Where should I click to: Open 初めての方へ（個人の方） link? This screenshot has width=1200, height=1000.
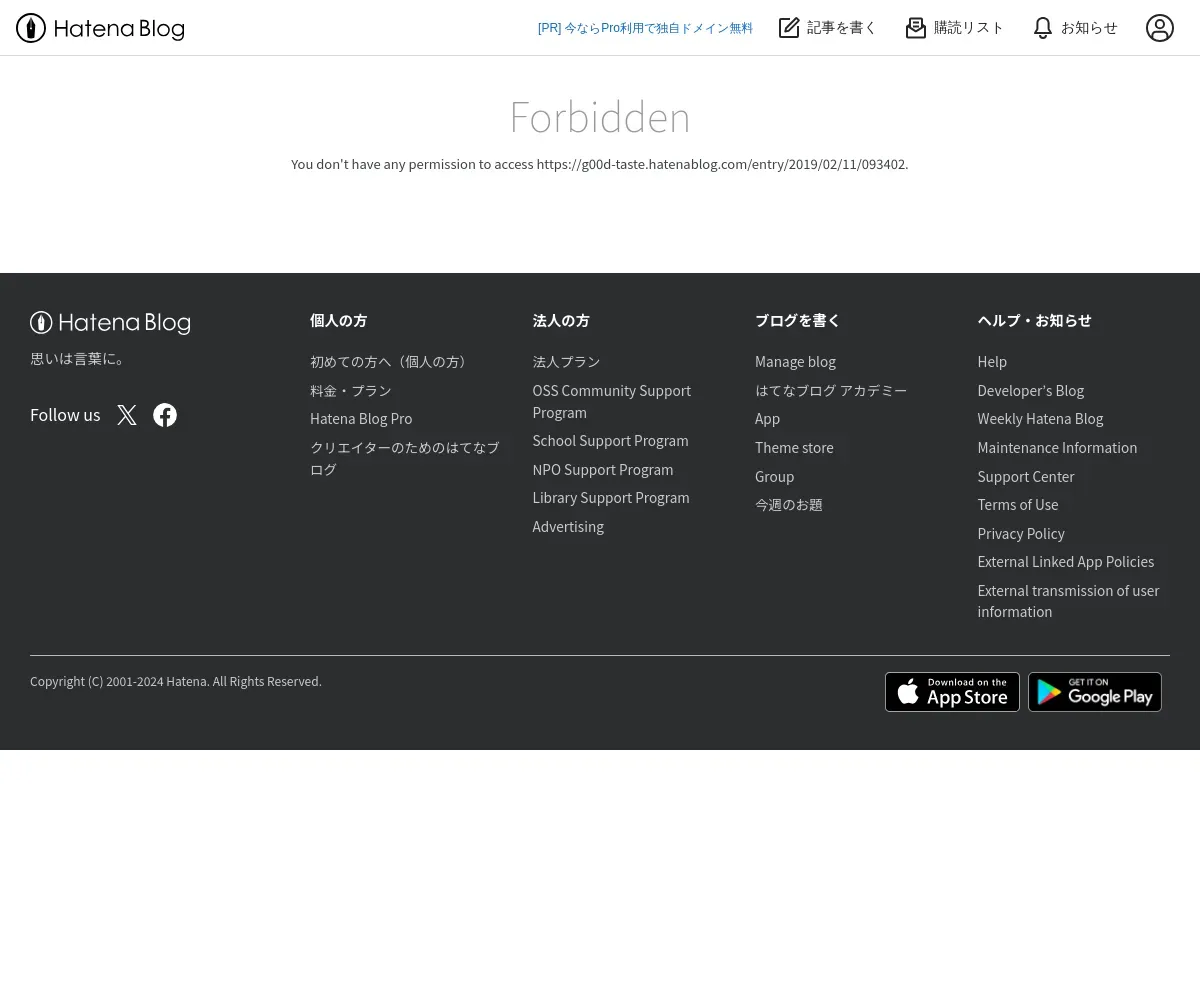point(391,362)
